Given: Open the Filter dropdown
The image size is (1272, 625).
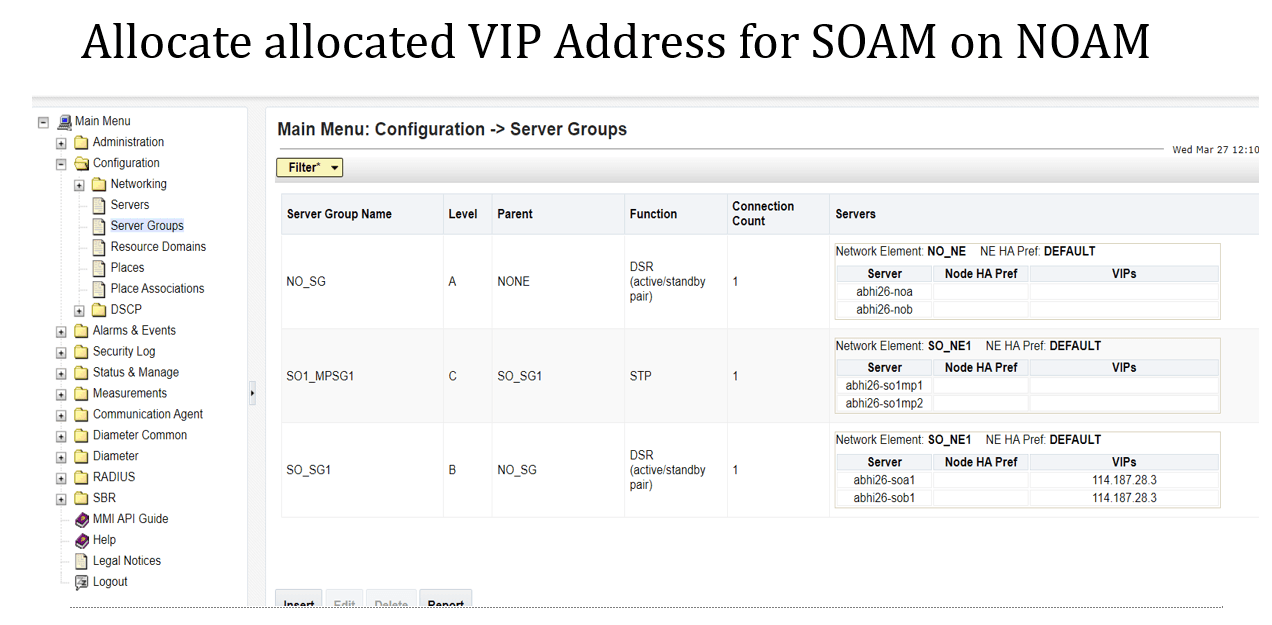Looking at the screenshot, I should click(x=309, y=167).
